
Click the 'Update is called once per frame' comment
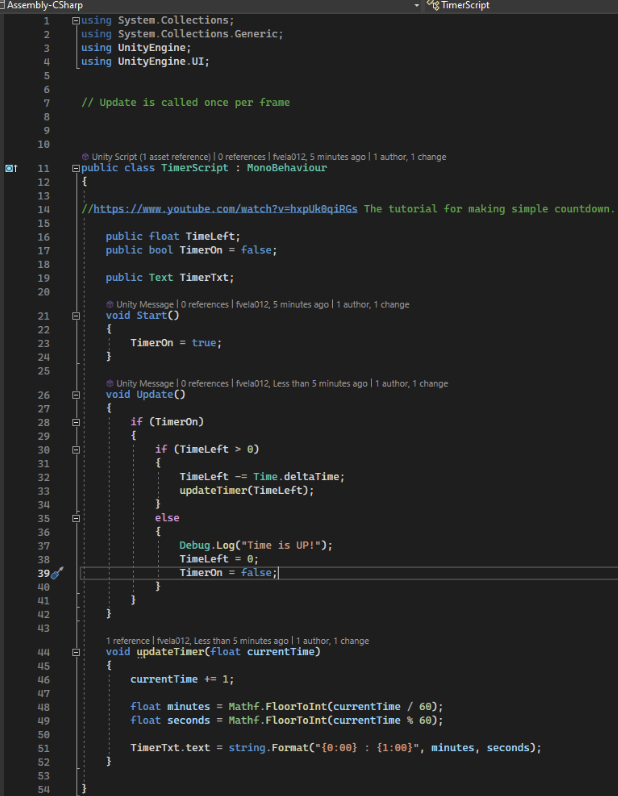pos(185,103)
